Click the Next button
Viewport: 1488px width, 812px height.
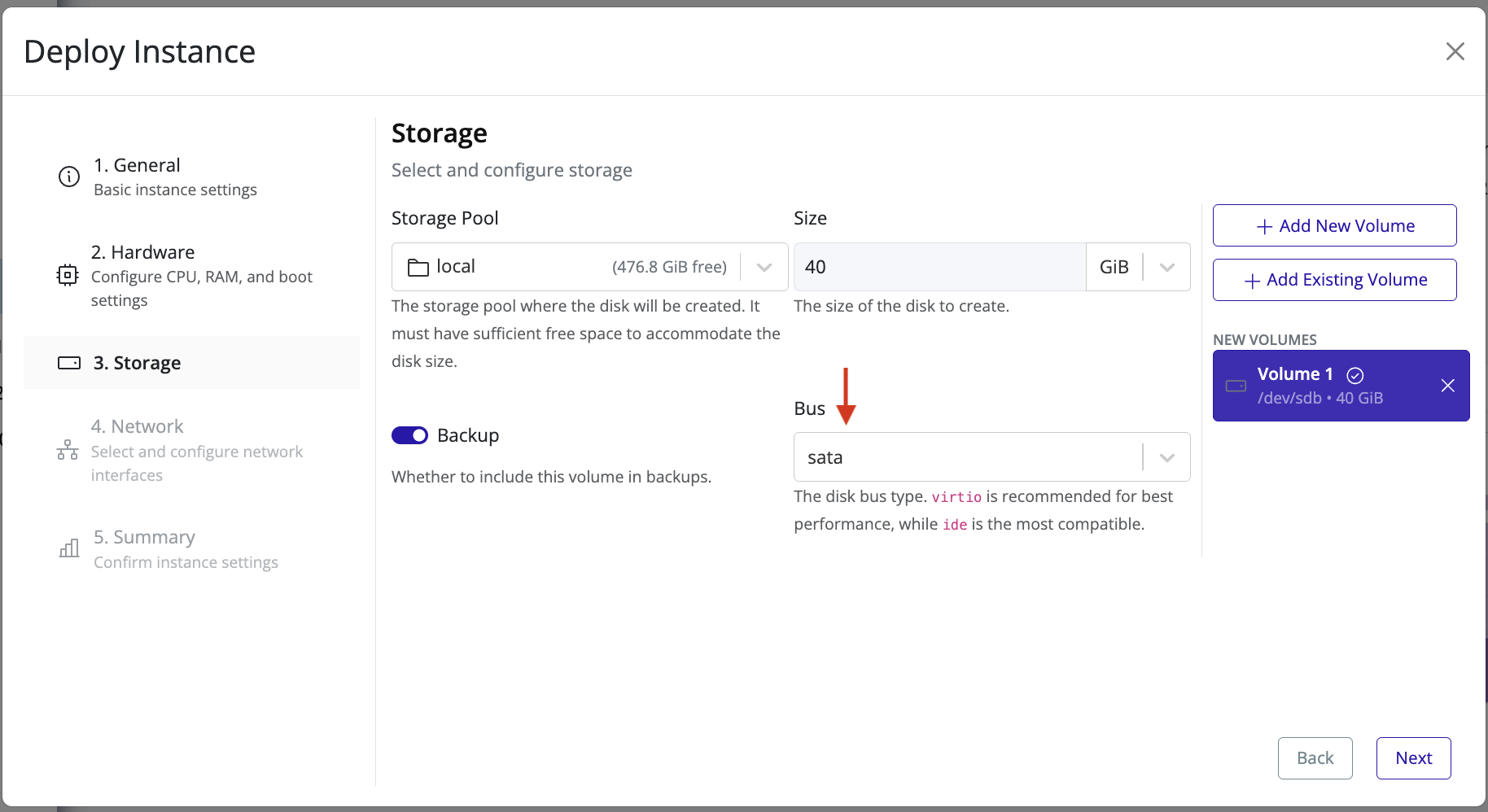1413,758
